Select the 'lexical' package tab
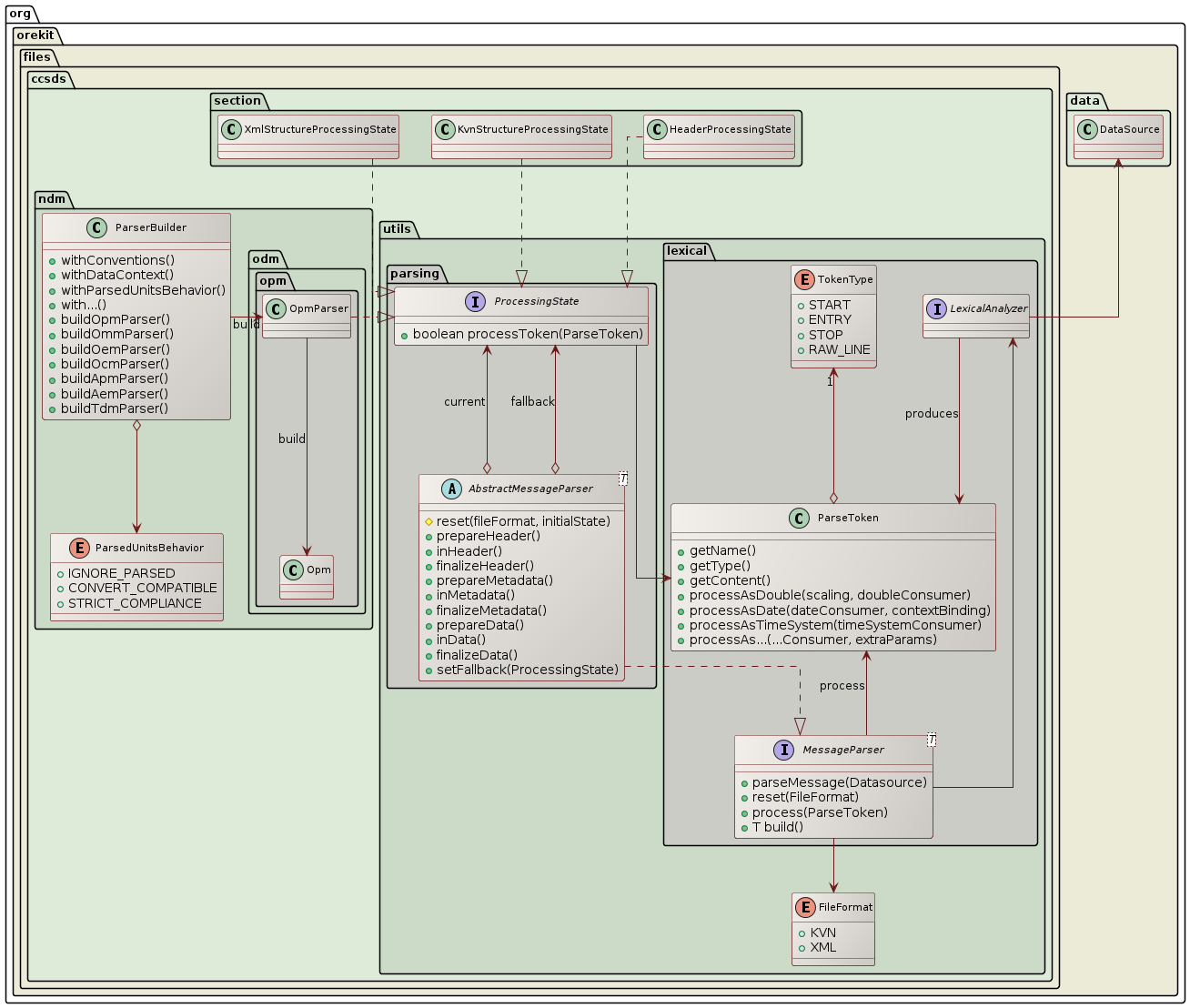 click(x=687, y=250)
